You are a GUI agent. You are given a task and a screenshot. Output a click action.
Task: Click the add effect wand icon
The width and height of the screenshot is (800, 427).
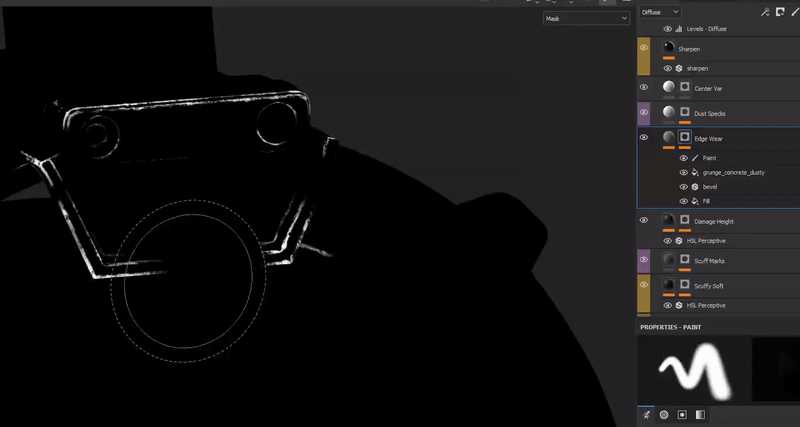765,12
